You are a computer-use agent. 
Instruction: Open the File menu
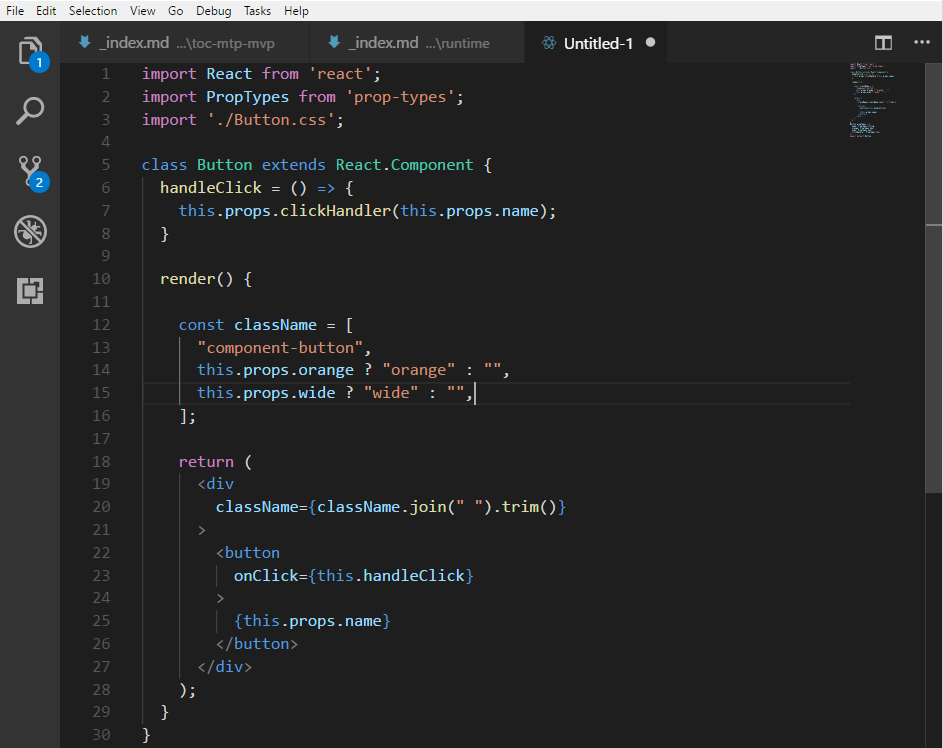(16, 10)
